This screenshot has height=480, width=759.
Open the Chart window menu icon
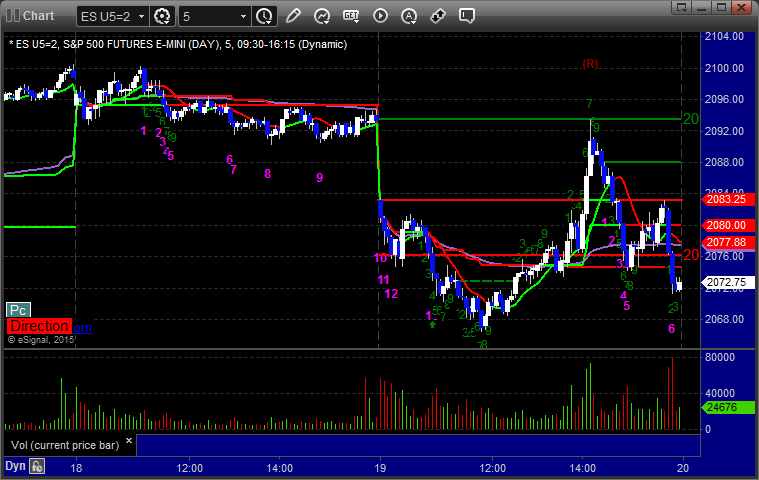click(10, 16)
